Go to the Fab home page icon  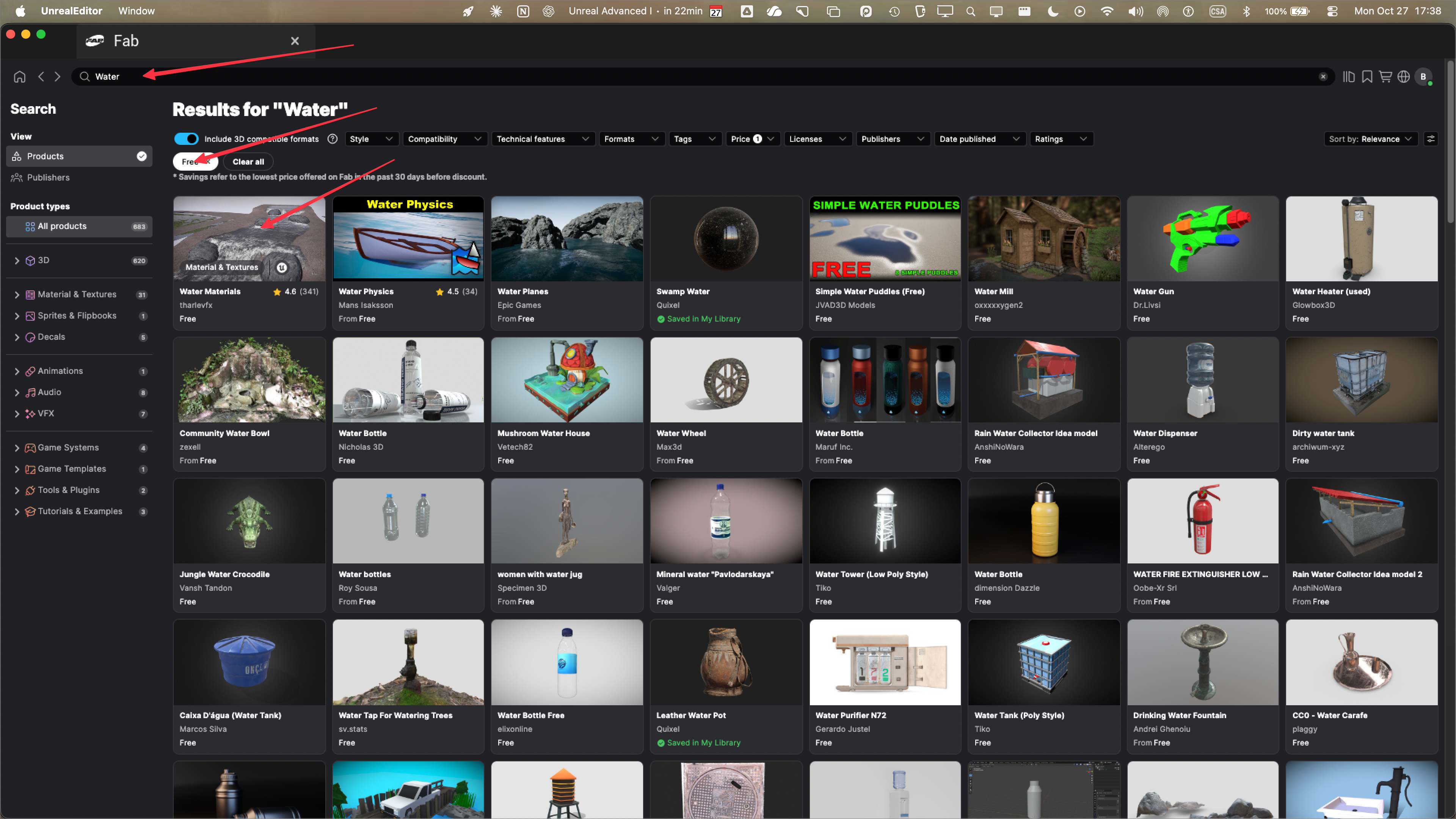tap(20, 76)
